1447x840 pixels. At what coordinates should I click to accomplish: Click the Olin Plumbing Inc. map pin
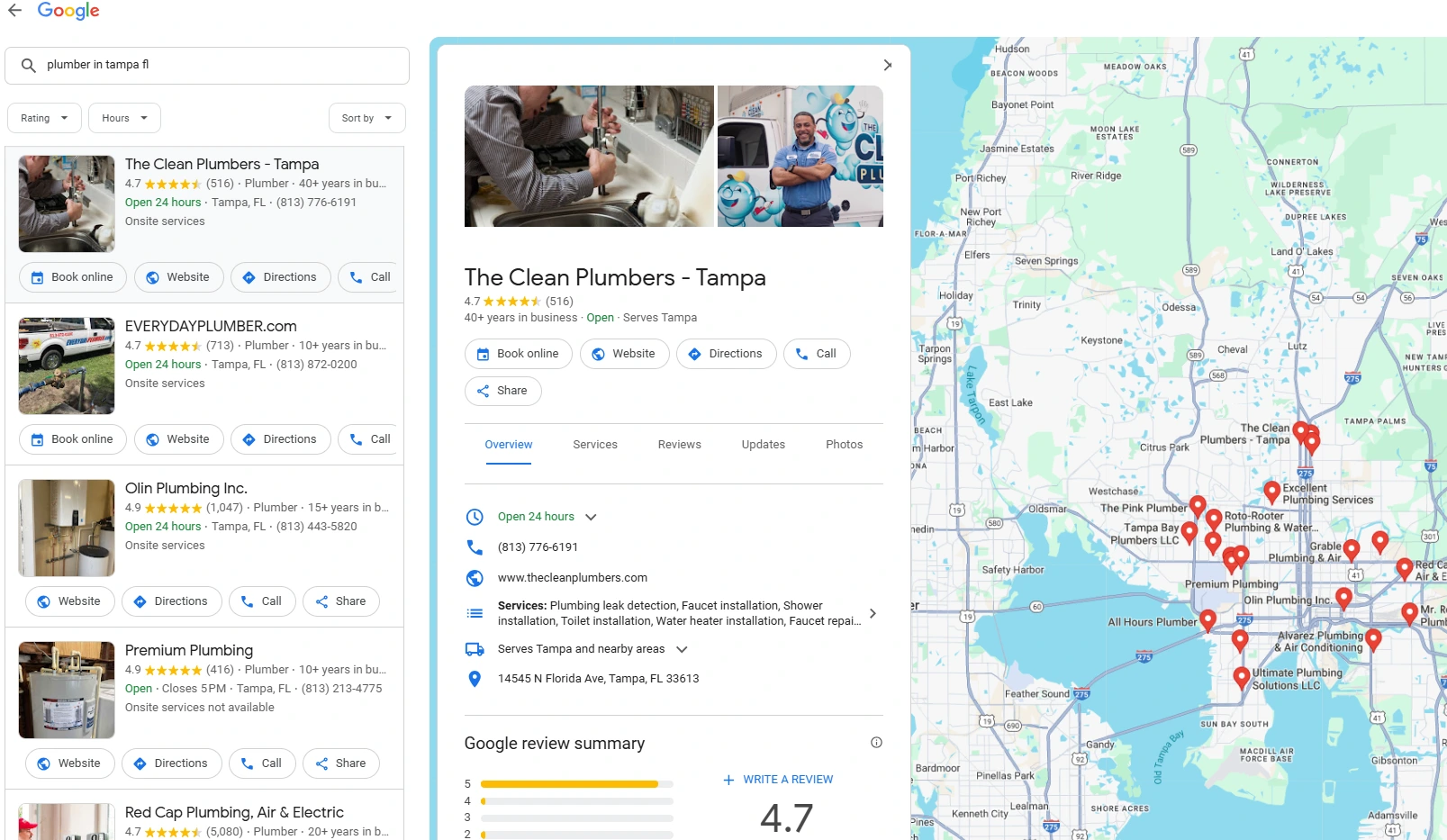point(1343,599)
